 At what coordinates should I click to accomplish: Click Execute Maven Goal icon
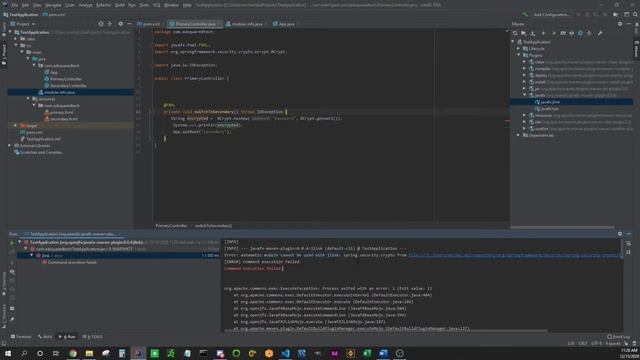point(563,33)
